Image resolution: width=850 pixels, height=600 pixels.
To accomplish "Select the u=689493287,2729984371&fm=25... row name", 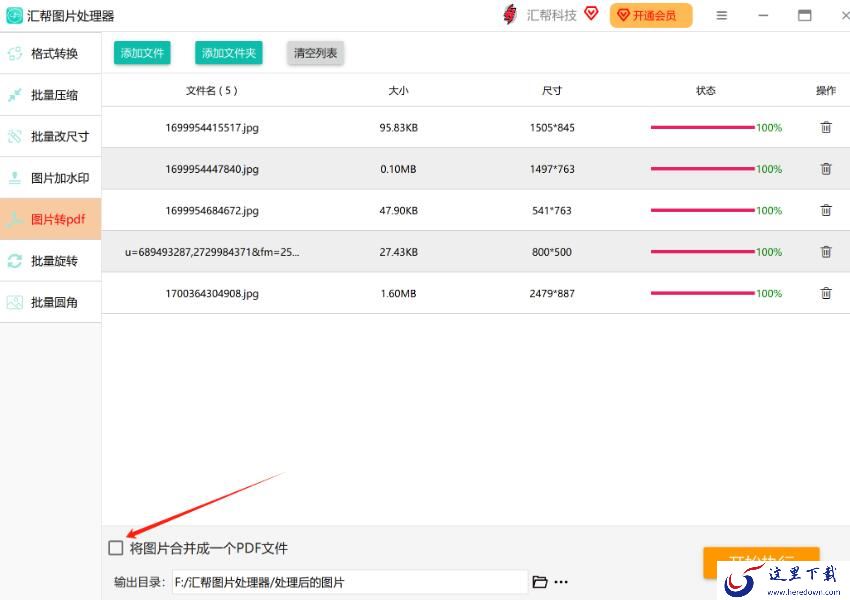I will pos(212,252).
